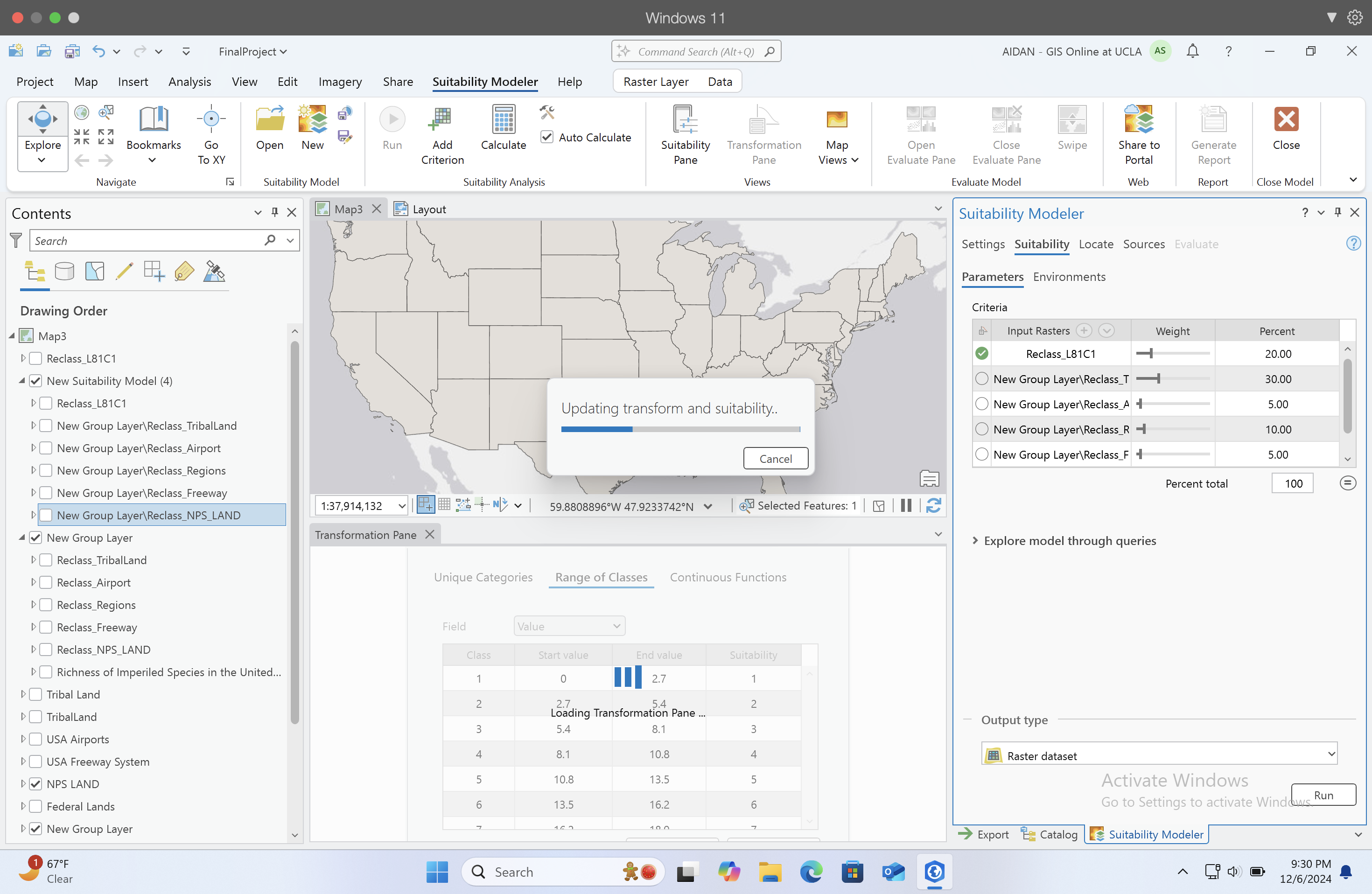Open the Sources tab
This screenshot has width=1372, height=894.
[1144, 244]
